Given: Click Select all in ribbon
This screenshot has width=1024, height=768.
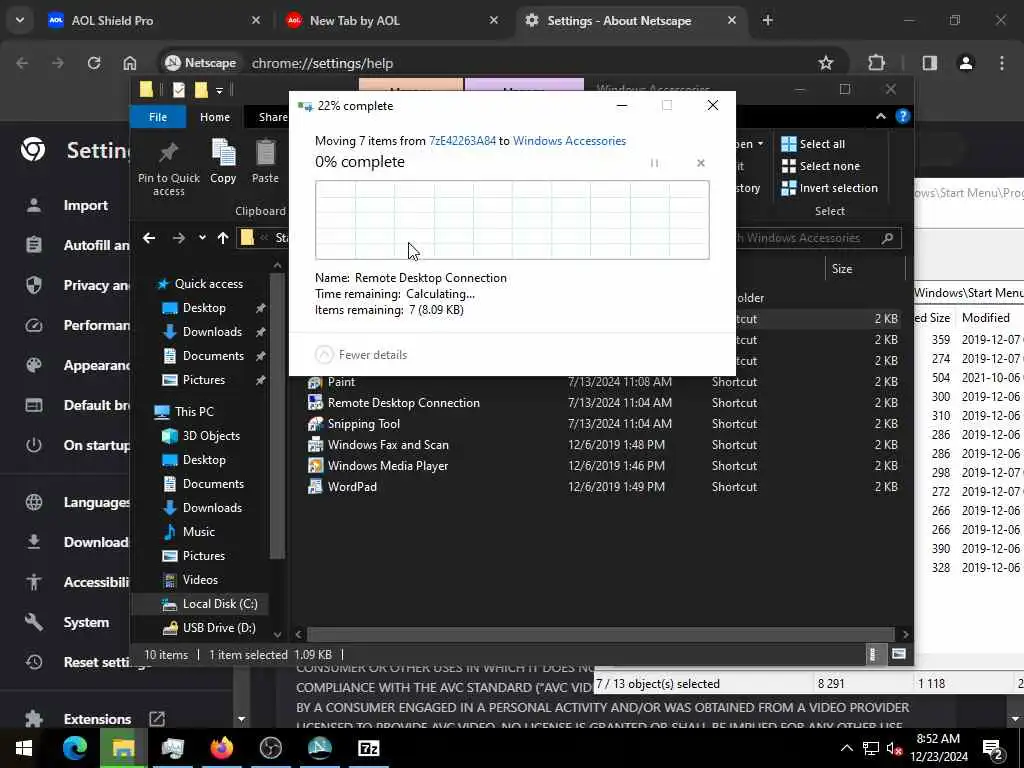Looking at the screenshot, I should click(813, 144).
